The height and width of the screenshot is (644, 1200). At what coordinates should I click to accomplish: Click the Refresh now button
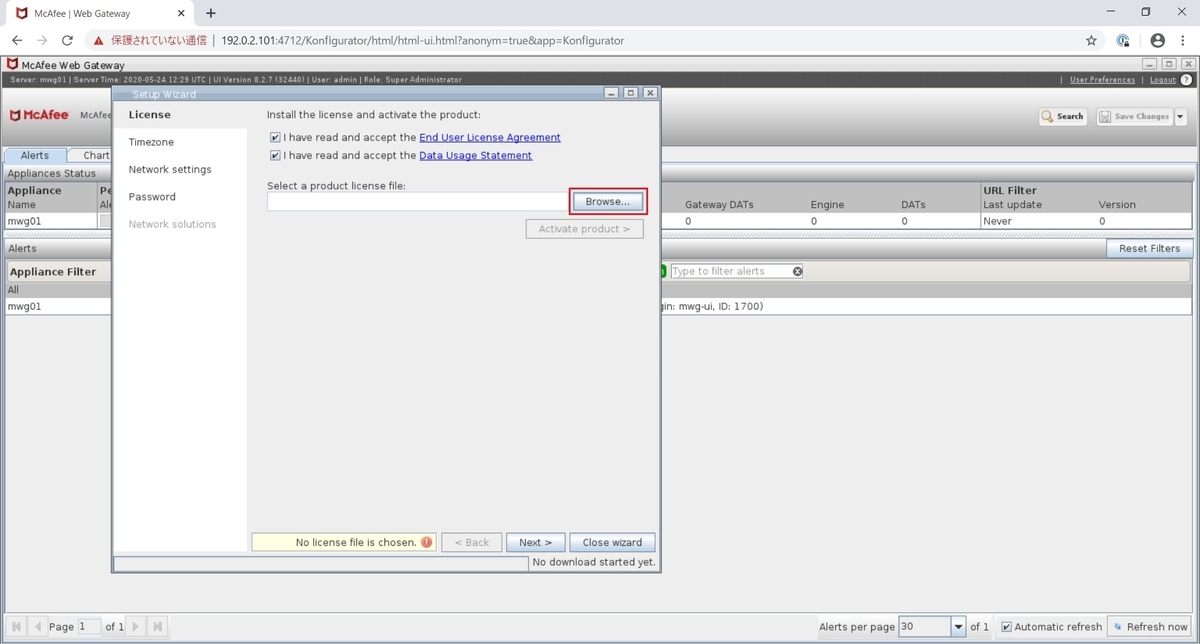pyautogui.click(x=1150, y=627)
